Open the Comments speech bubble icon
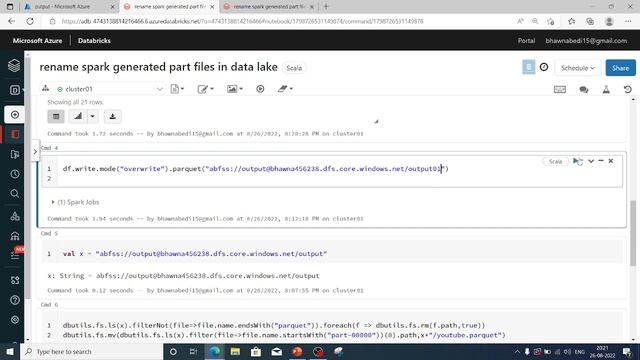The width and height of the screenshot is (640, 360). 584,89
